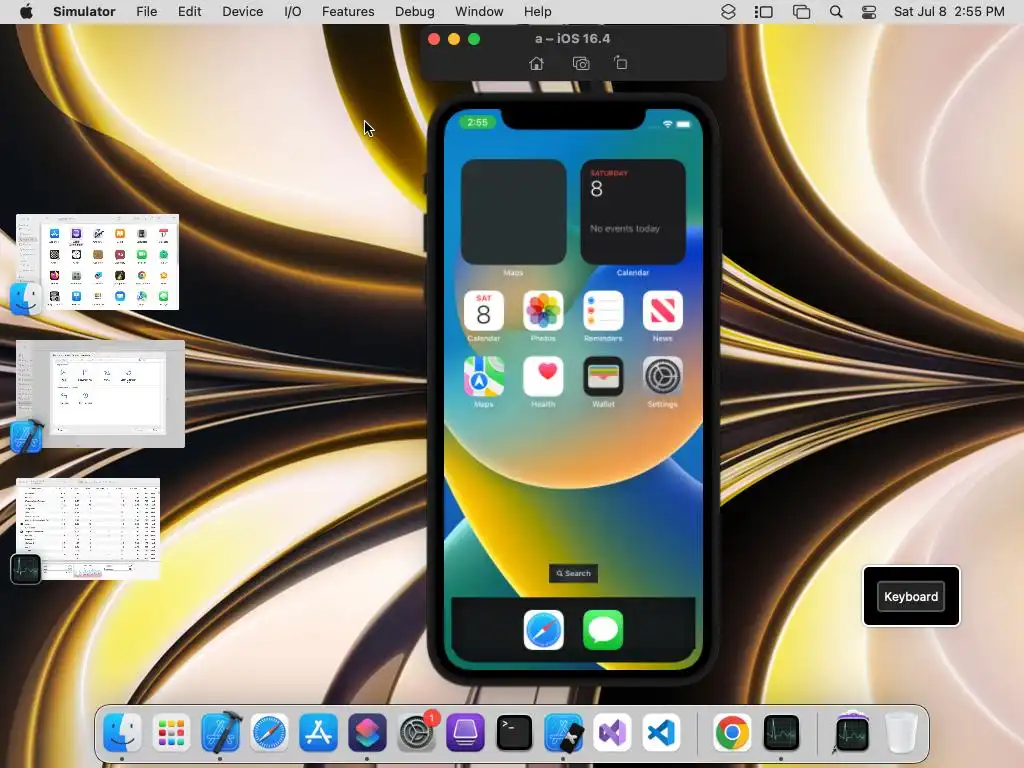Open Safari from the Dock
The width and height of the screenshot is (1024, 768).
point(269,732)
